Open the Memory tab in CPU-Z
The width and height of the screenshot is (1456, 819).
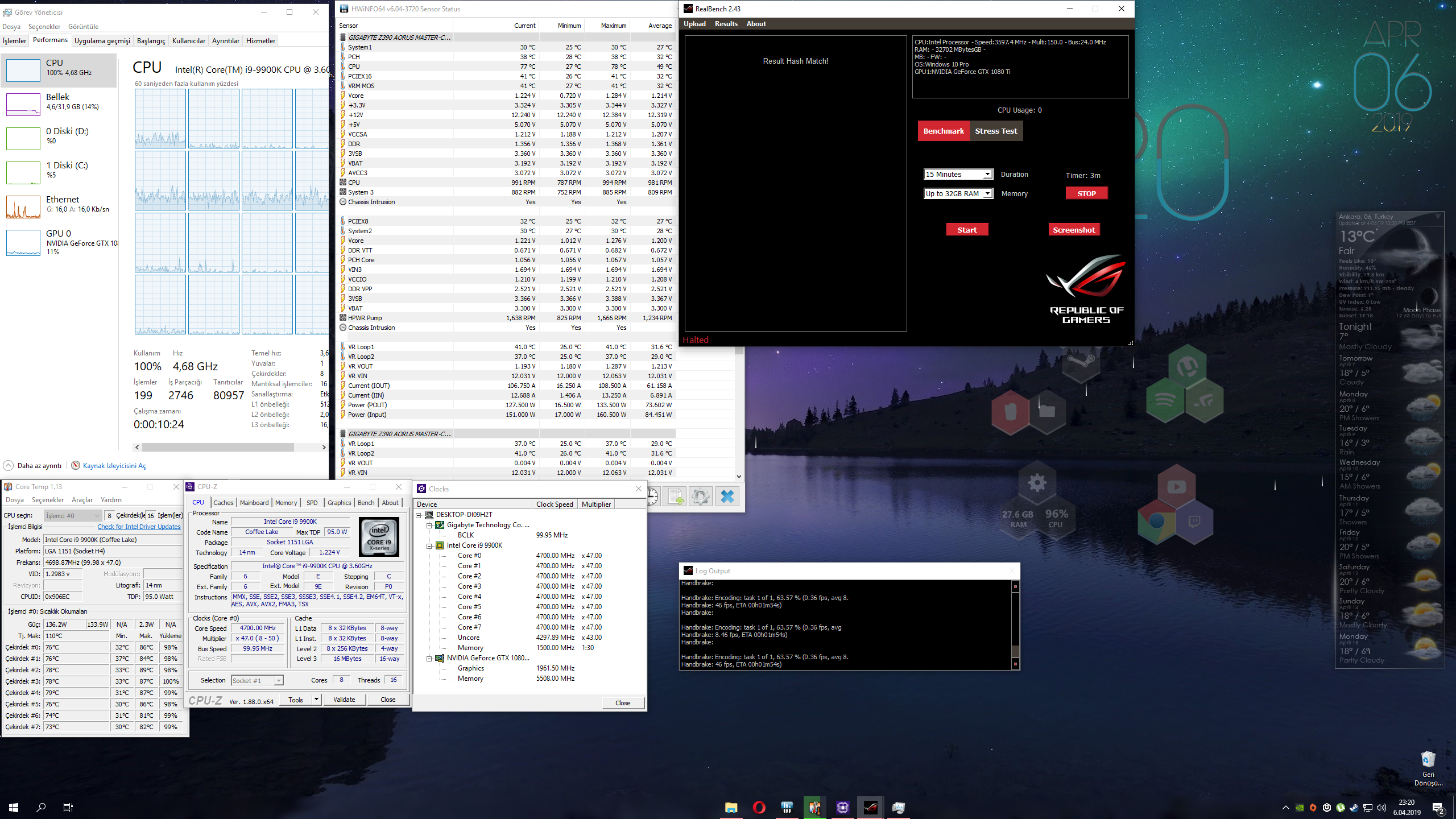tap(286, 503)
